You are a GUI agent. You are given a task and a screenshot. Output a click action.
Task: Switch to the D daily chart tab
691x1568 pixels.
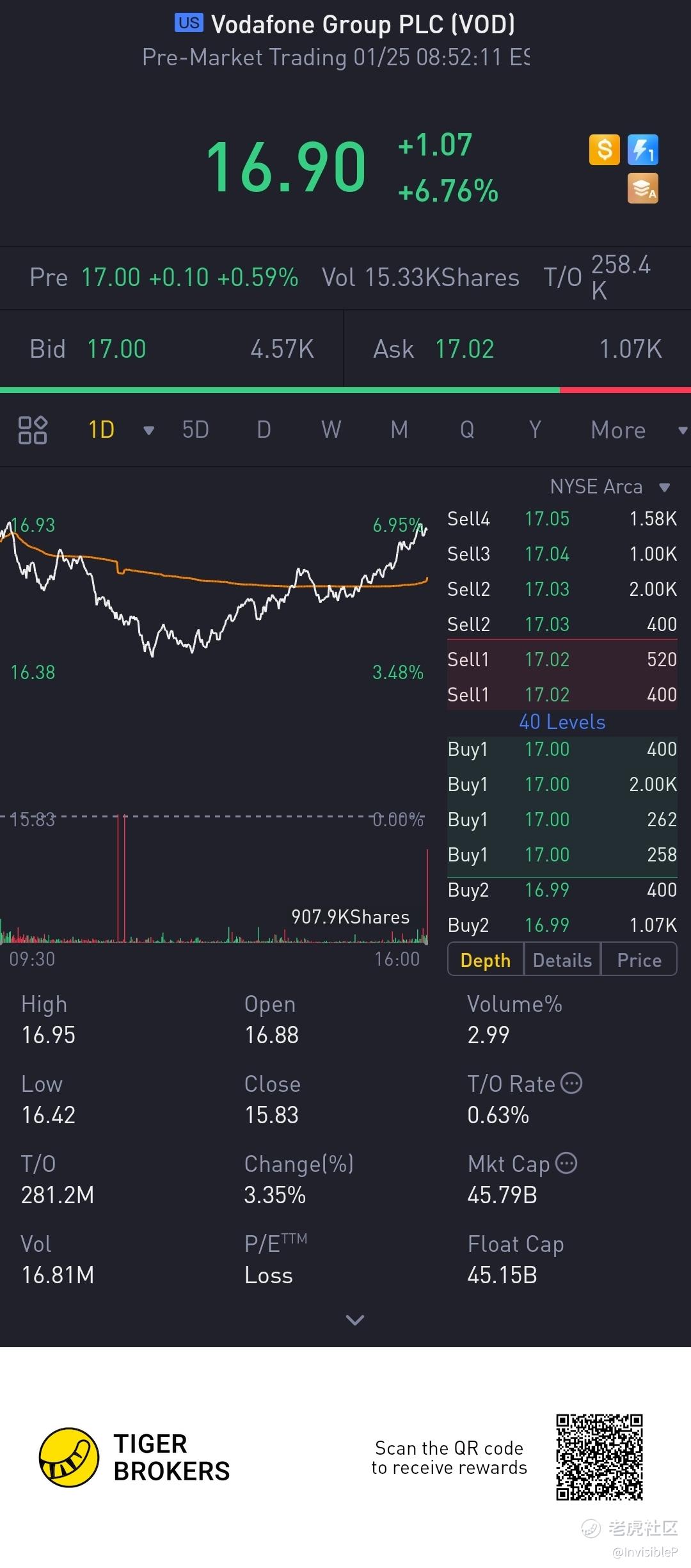[x=264, y=430]
